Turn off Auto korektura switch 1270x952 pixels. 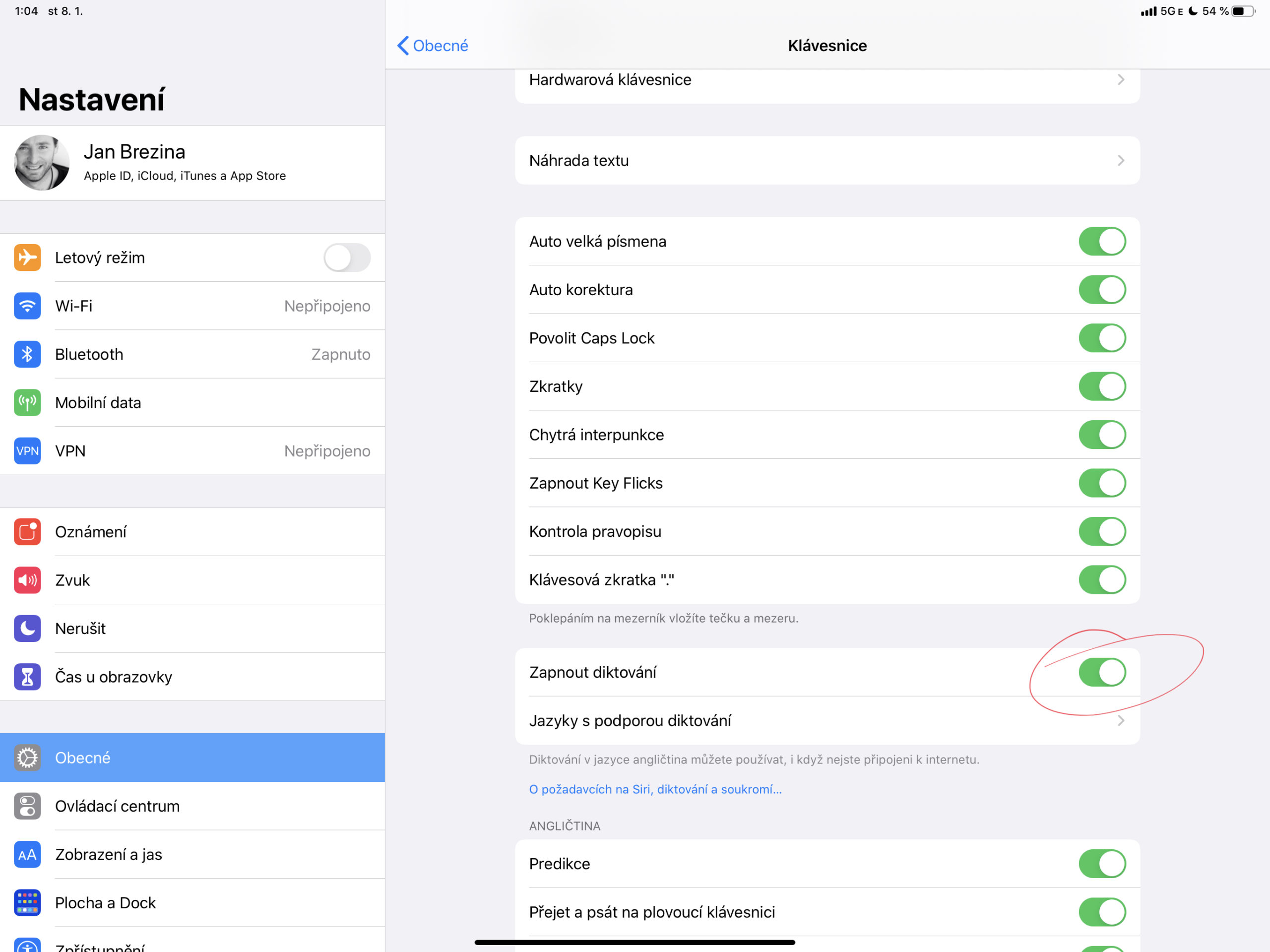1102,289
